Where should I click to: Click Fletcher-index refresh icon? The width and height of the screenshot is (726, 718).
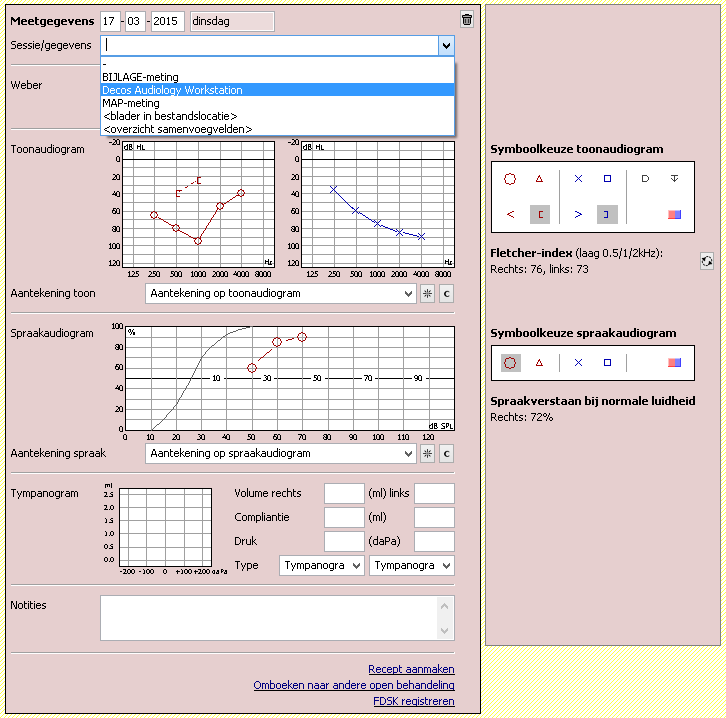tap(707, 261)
